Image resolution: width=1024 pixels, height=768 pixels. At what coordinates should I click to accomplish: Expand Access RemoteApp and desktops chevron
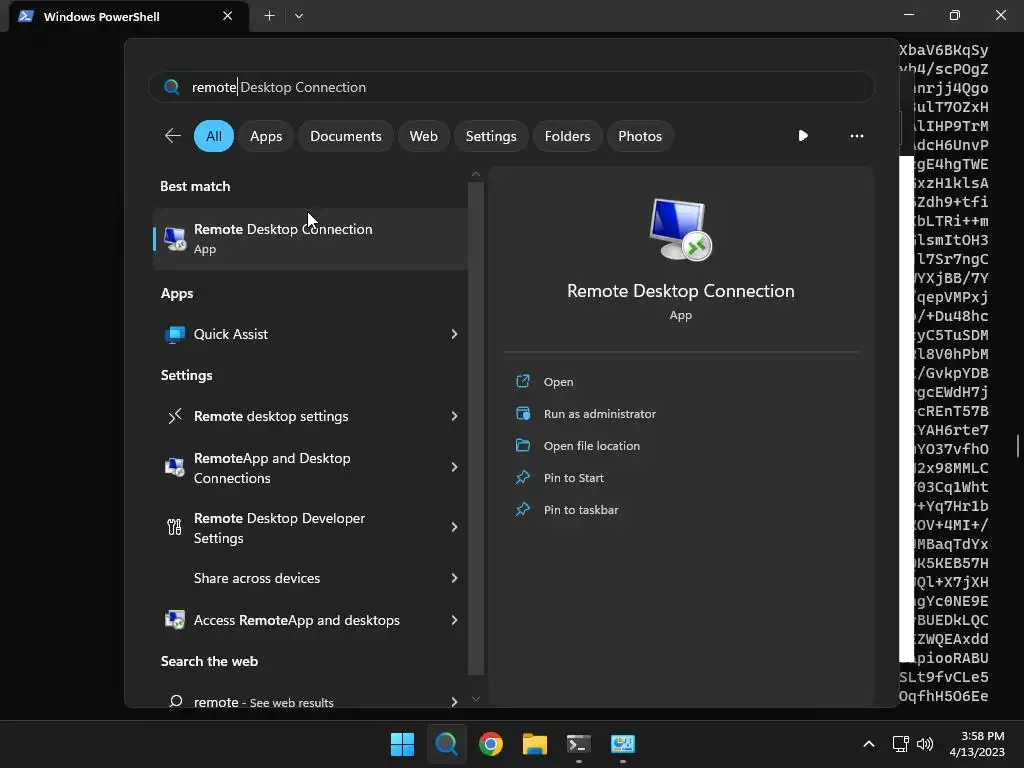click(x=454, y=620)
